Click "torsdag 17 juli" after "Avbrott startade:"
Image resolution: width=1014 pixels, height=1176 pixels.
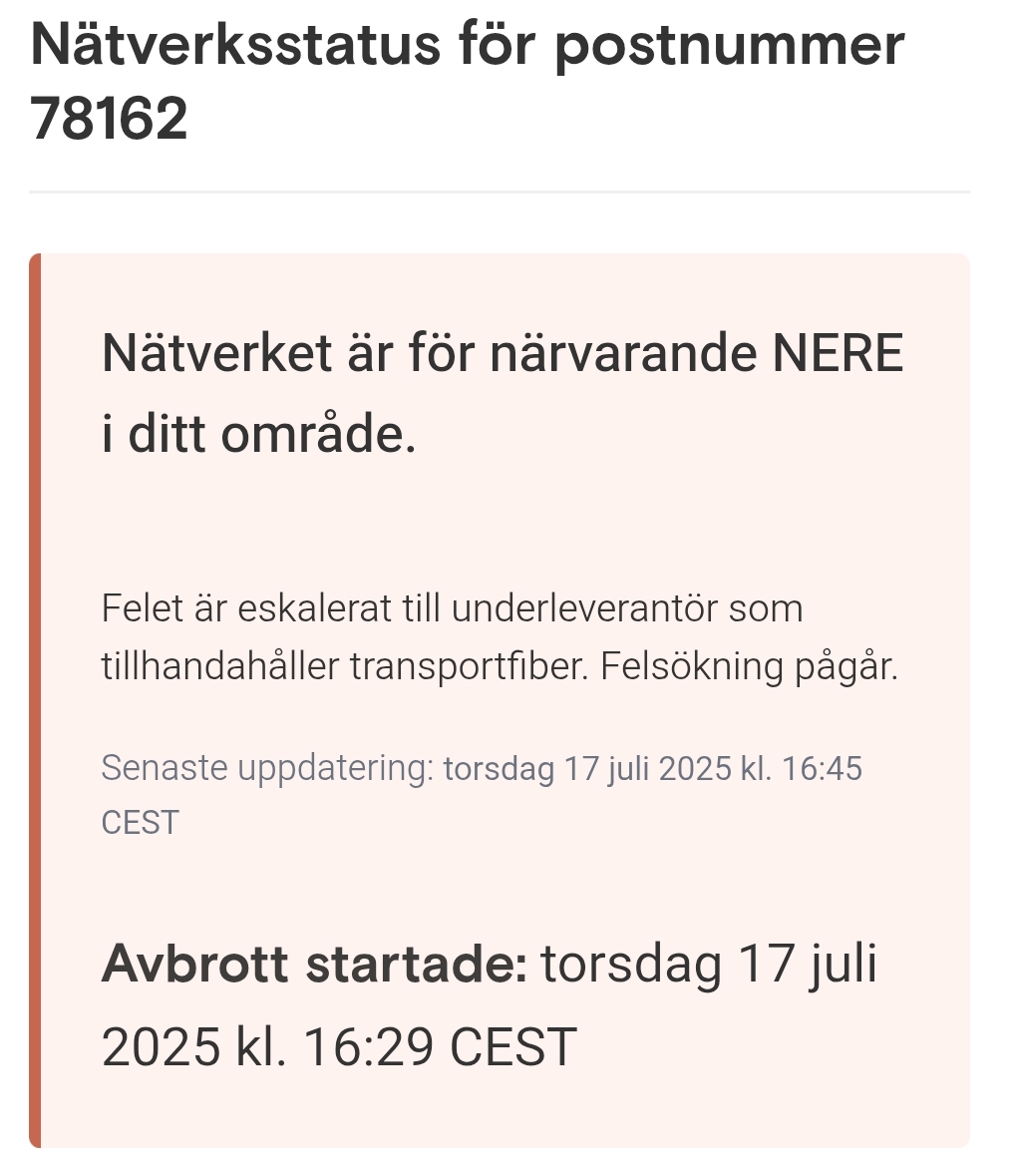[x=709, y=964]
